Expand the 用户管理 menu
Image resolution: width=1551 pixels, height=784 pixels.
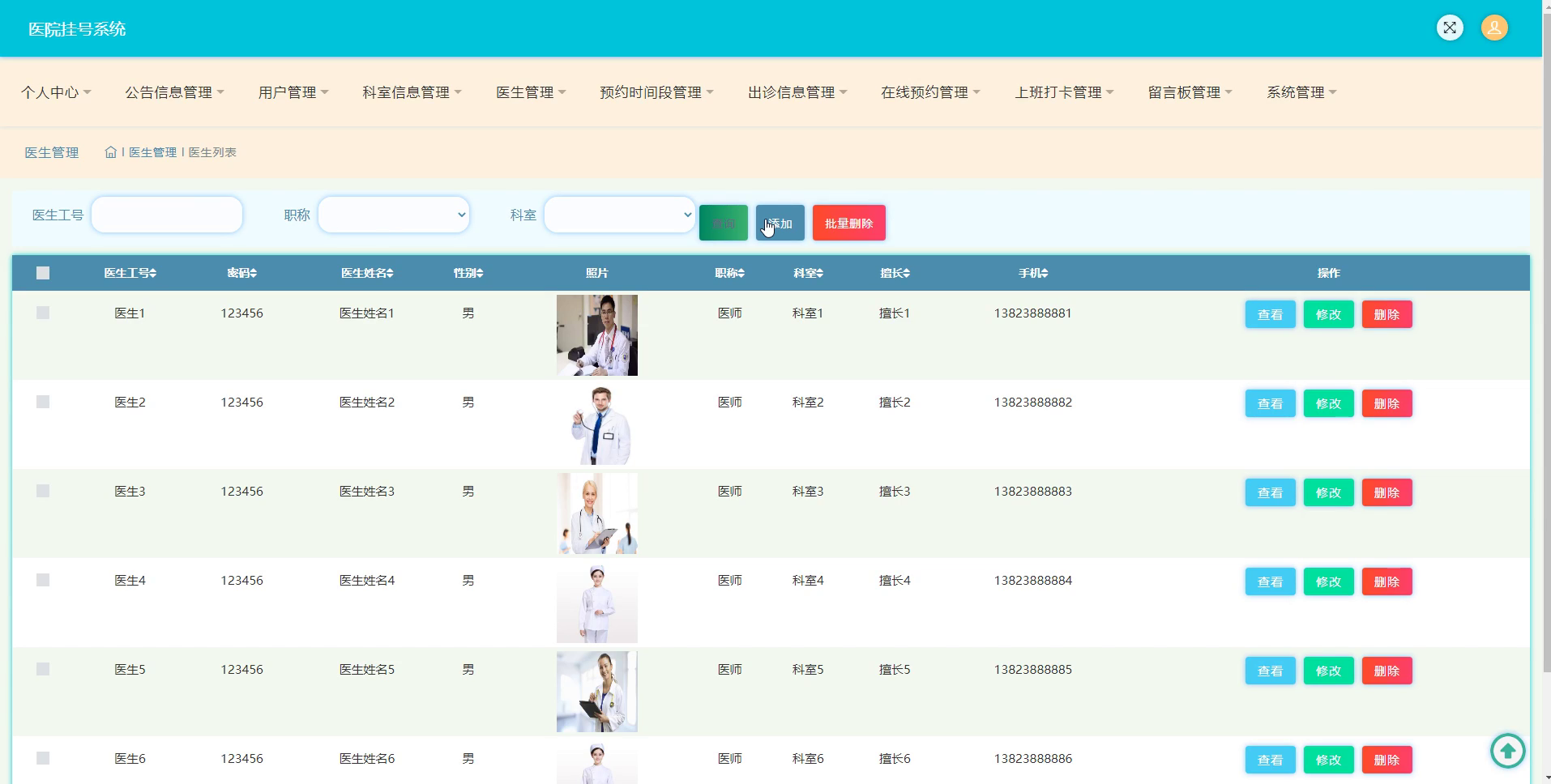click(x=293, y=92)
